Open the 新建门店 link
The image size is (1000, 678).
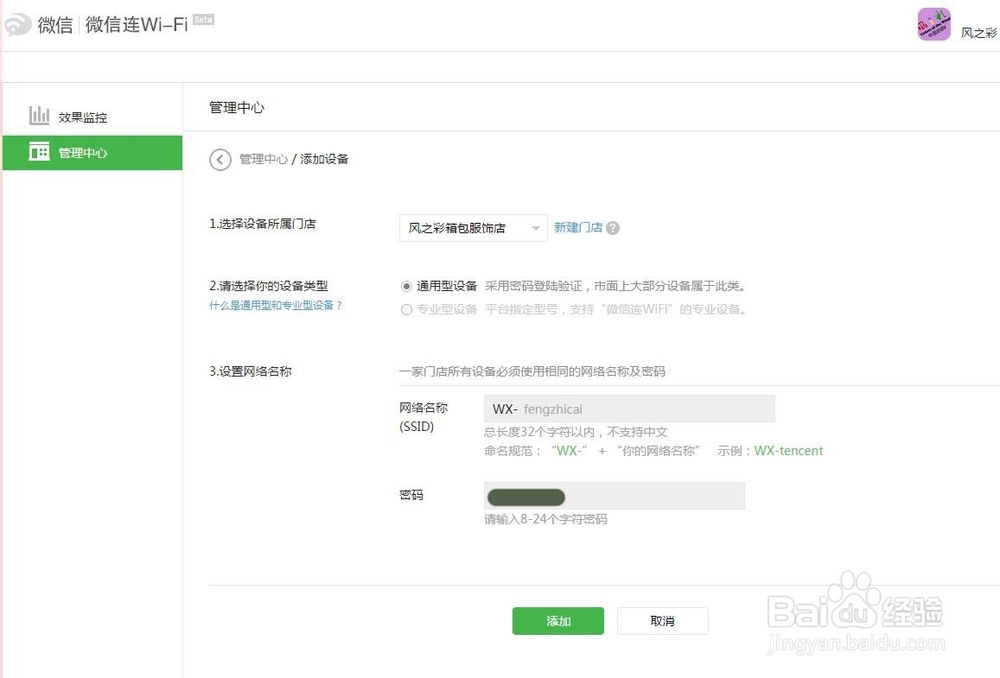pyautogui.click(x=579, y=227)
